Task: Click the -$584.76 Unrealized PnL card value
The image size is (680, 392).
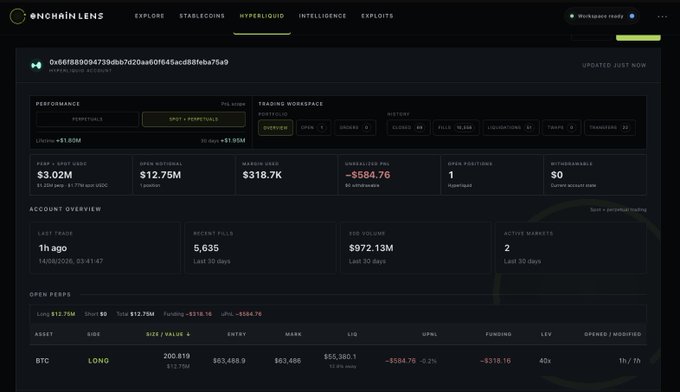Action: [x=368, y=175]
